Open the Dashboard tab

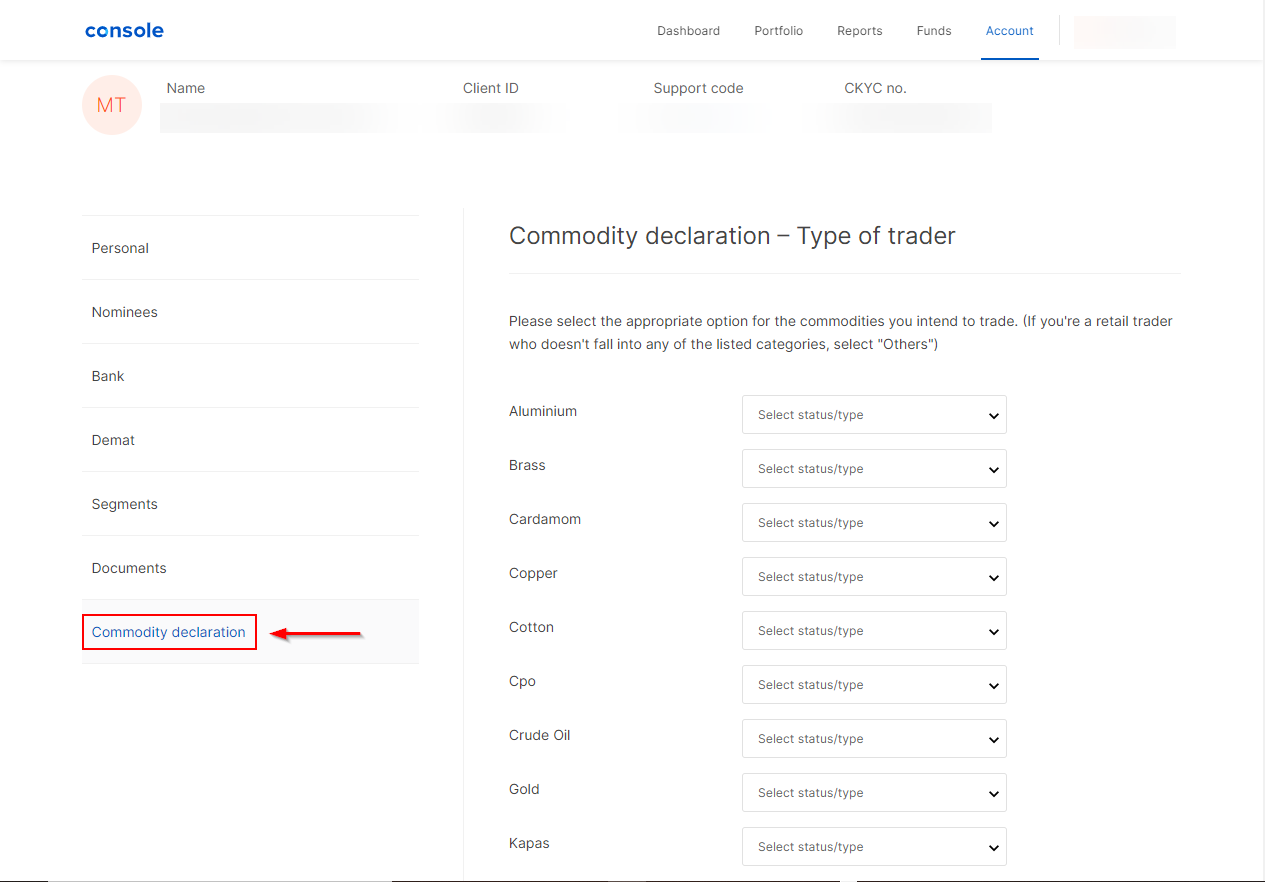click(x=688, y=31)
